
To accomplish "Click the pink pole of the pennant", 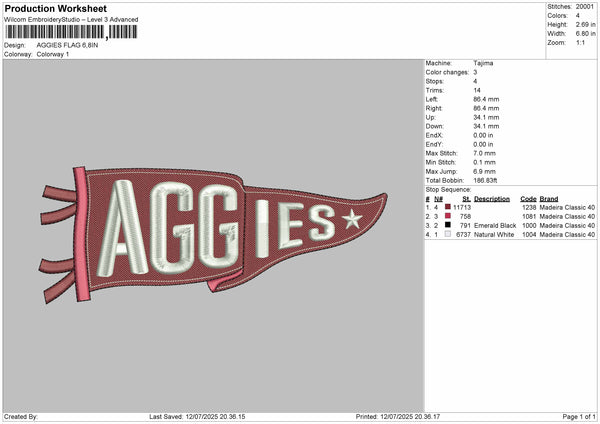I will tap(82, 234).
